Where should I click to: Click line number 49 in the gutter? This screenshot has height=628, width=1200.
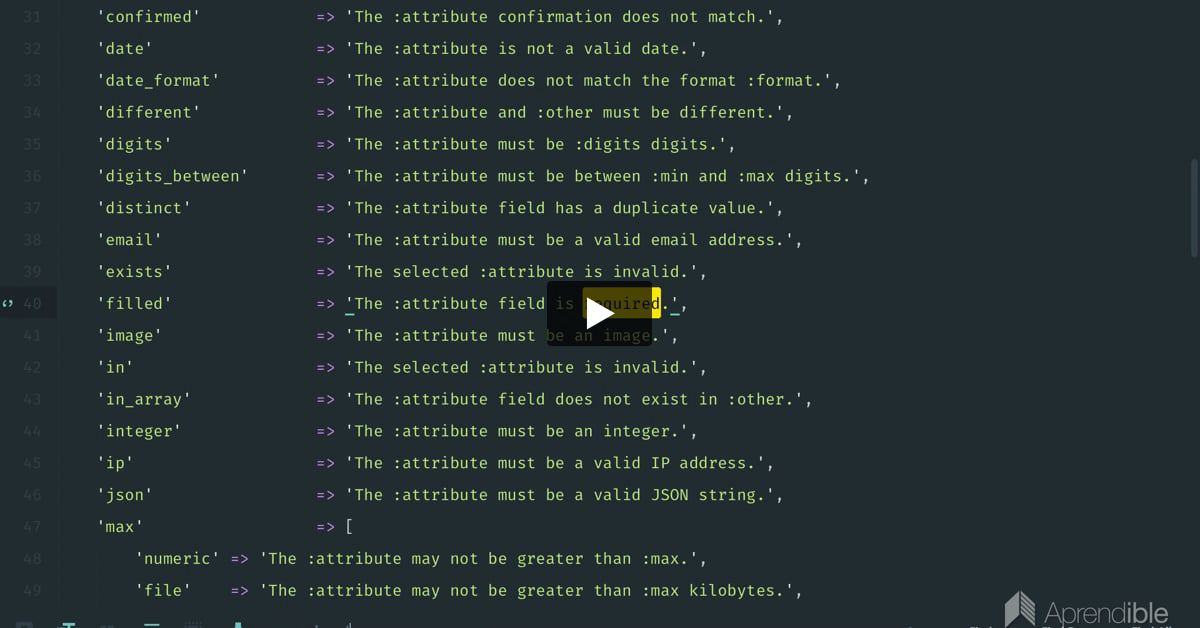click(32, 592)
